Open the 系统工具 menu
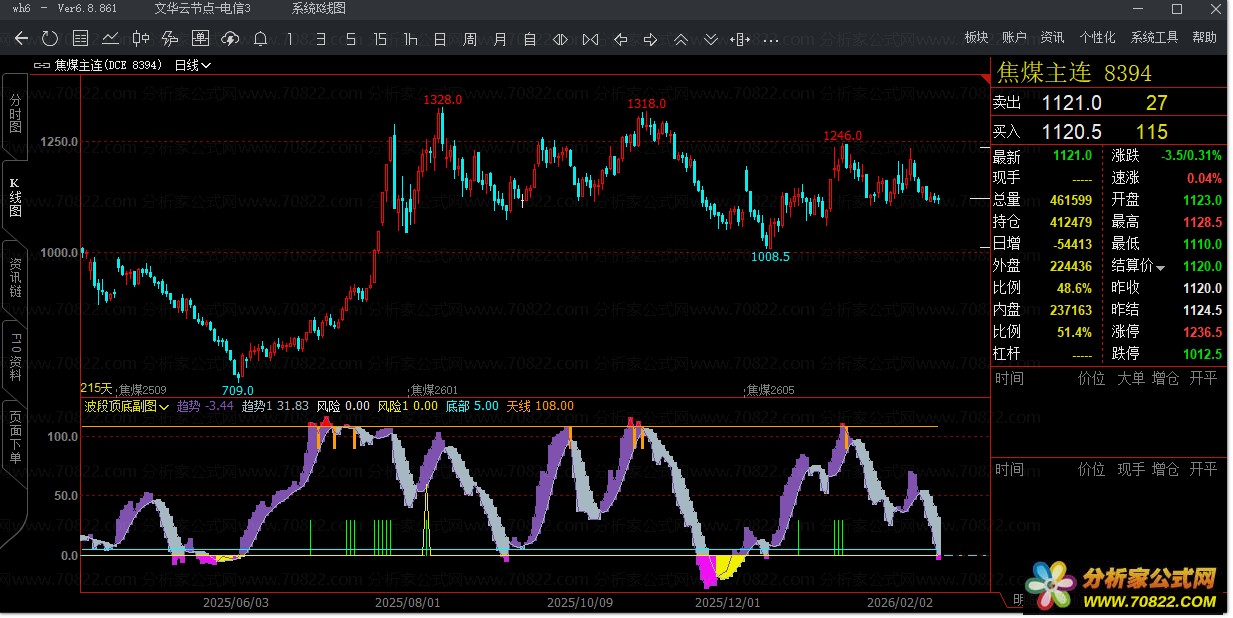This screenshot has width=1233, height=618. coord(1154,38)
